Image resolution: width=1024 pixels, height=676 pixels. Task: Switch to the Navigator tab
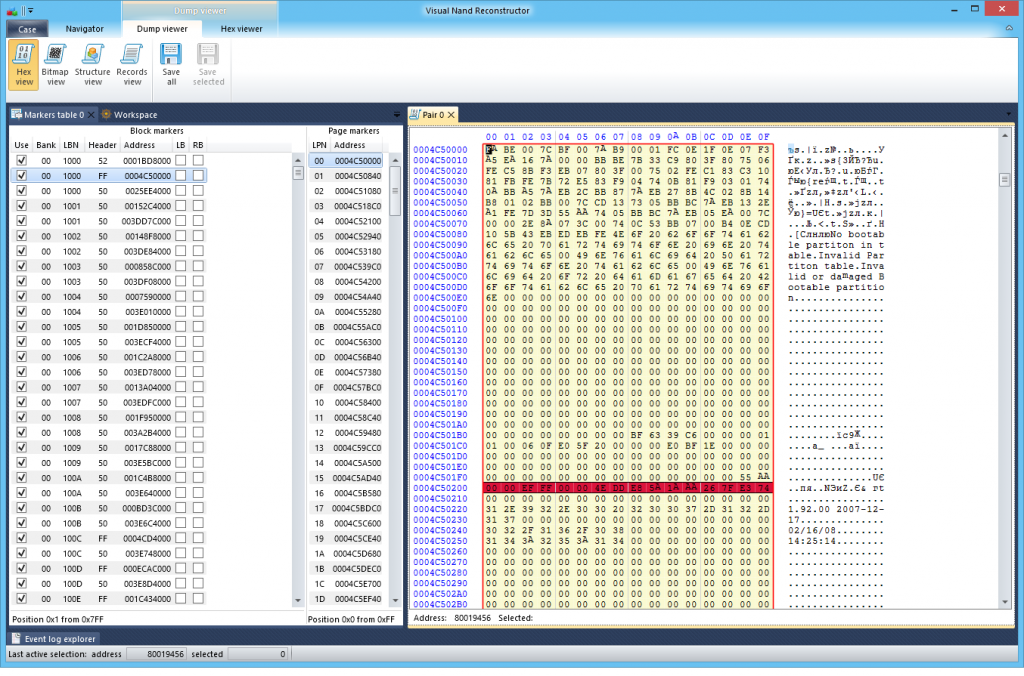point(84,29)
